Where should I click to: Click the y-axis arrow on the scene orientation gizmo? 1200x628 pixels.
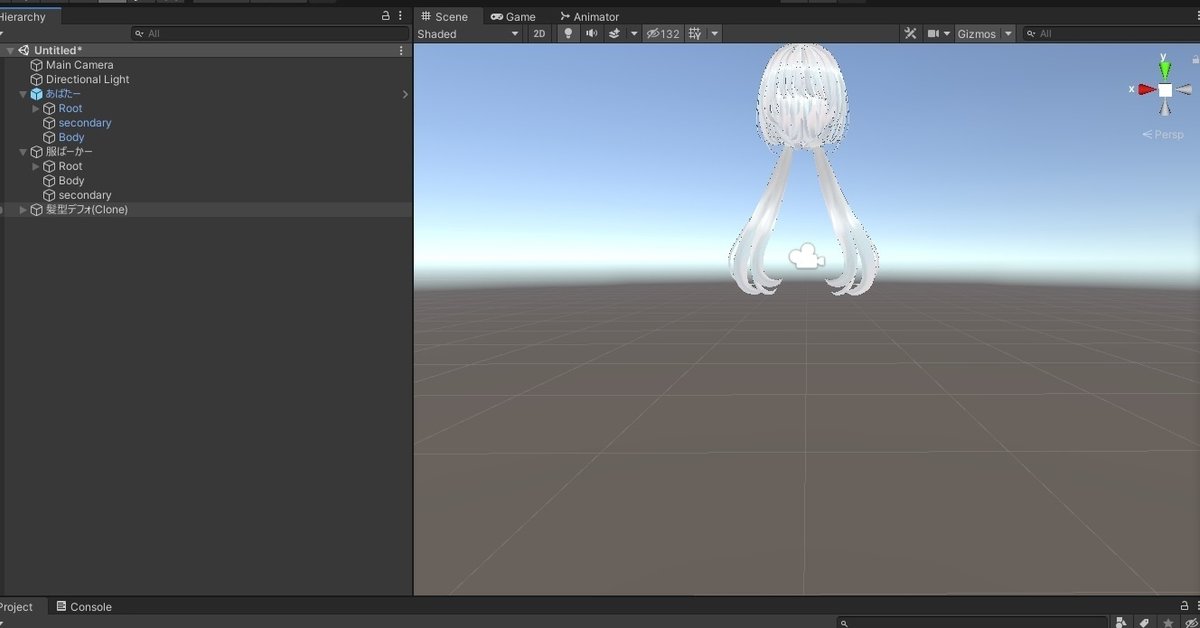1165,65
